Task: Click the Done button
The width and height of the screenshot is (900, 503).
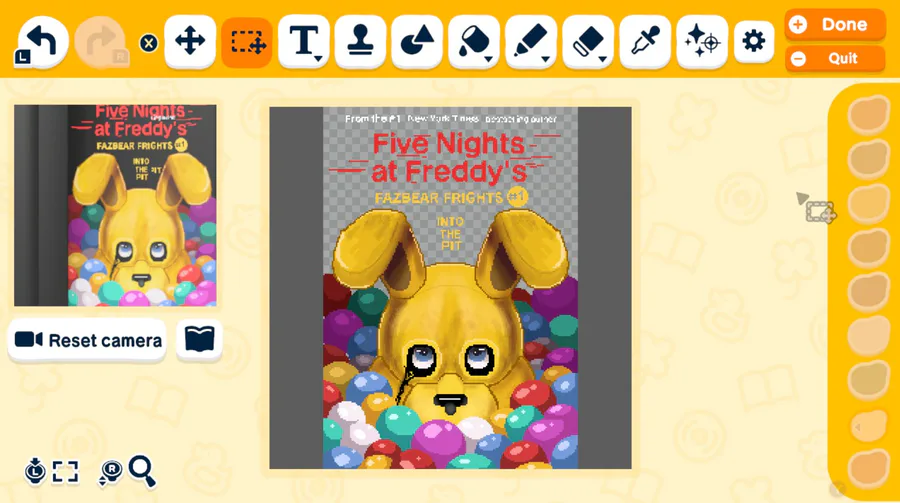Action: pyautogui.click(x=835, y=25)
